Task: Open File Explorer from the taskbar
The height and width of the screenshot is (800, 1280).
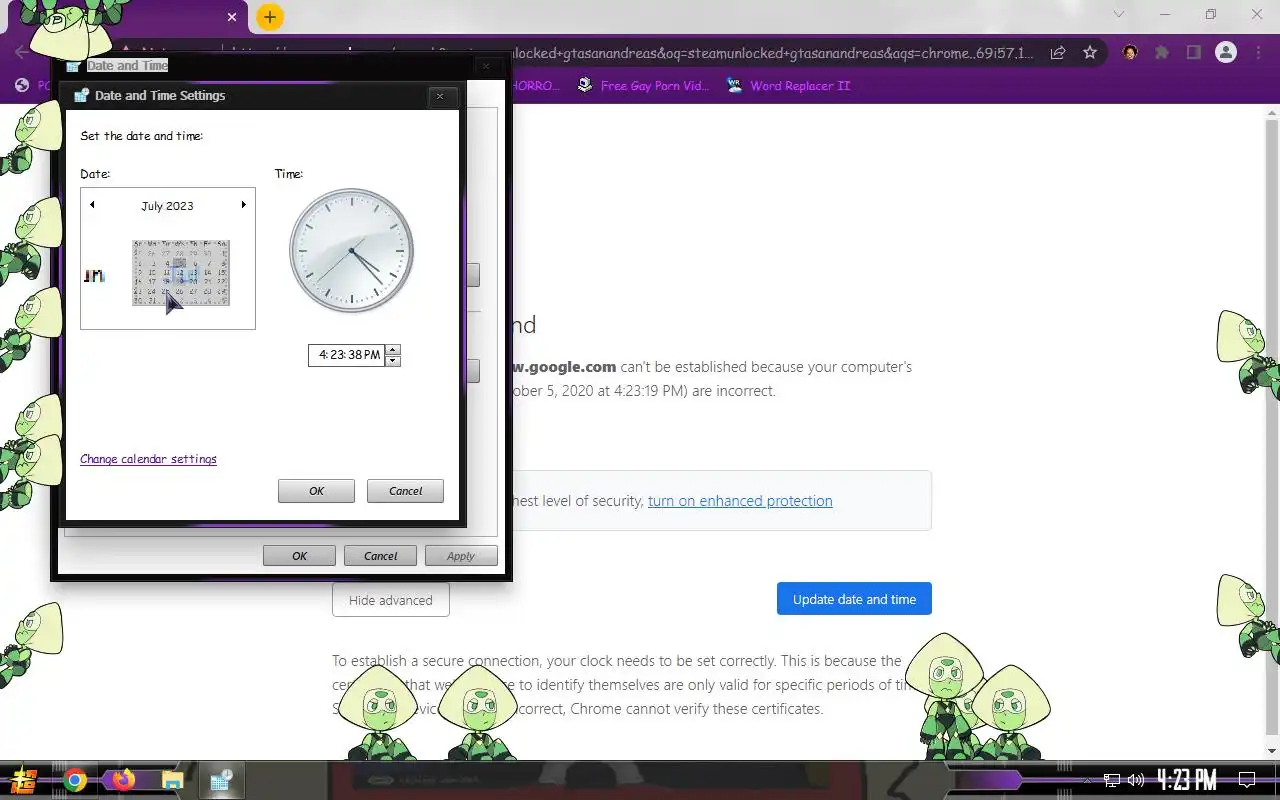Action: tap(172, 780)
